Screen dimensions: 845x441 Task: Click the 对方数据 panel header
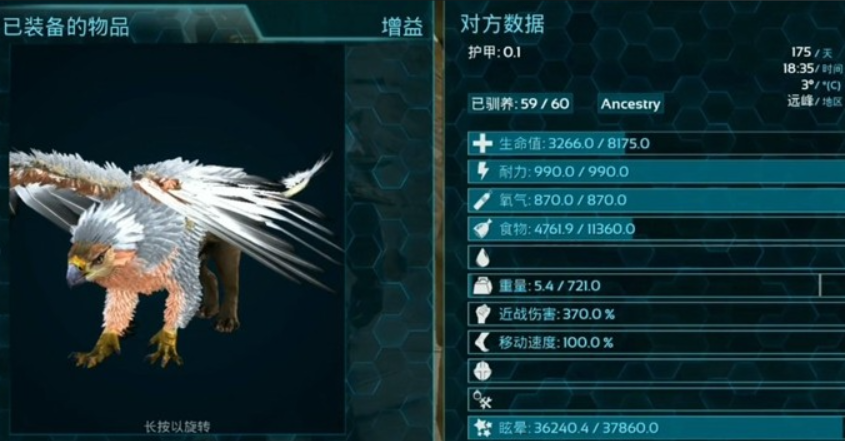502,24
